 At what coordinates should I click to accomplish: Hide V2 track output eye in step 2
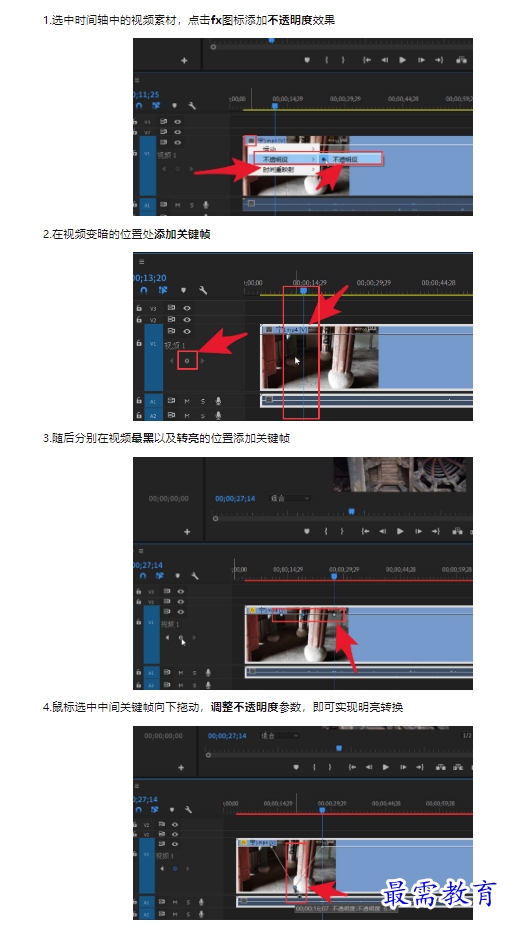click(x=187, y=319)
